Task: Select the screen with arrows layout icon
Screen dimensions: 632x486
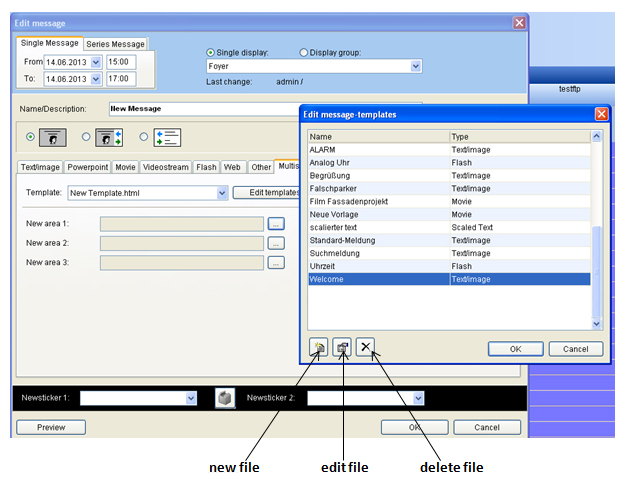Action: (109, 137)
